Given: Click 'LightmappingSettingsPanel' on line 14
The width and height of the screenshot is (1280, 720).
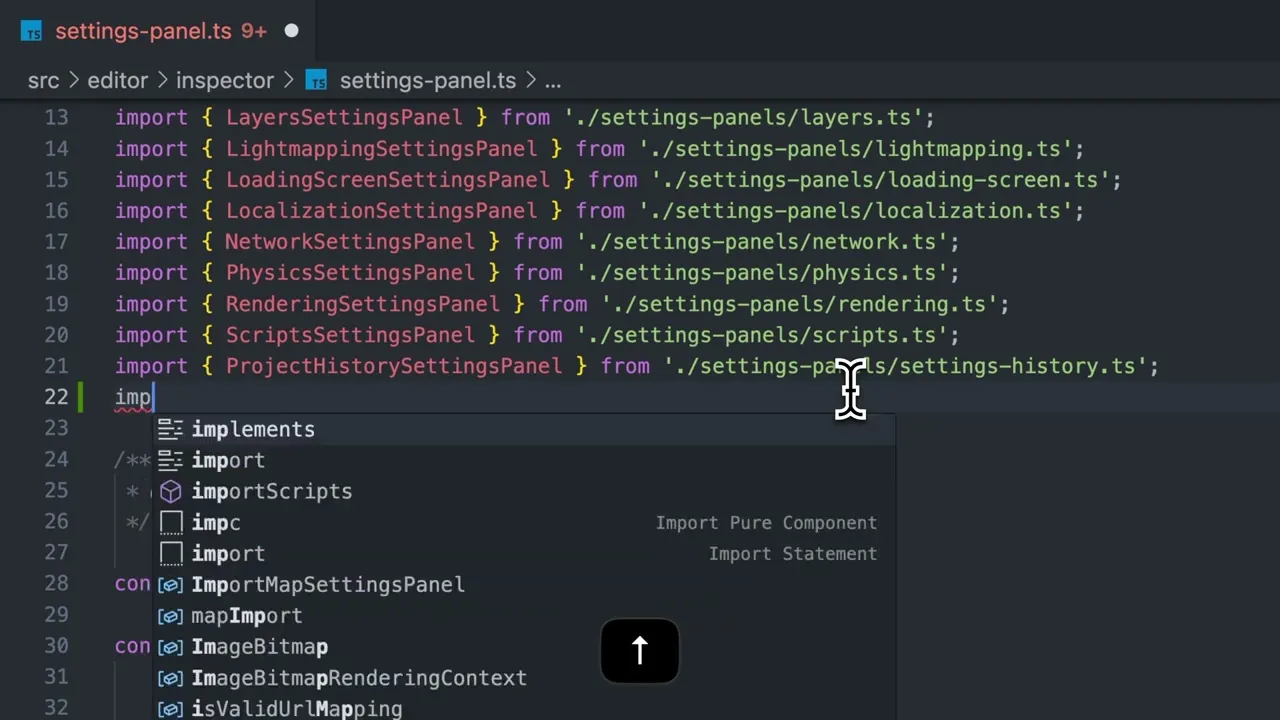Looking at the screenshot, I should point(381,148).
